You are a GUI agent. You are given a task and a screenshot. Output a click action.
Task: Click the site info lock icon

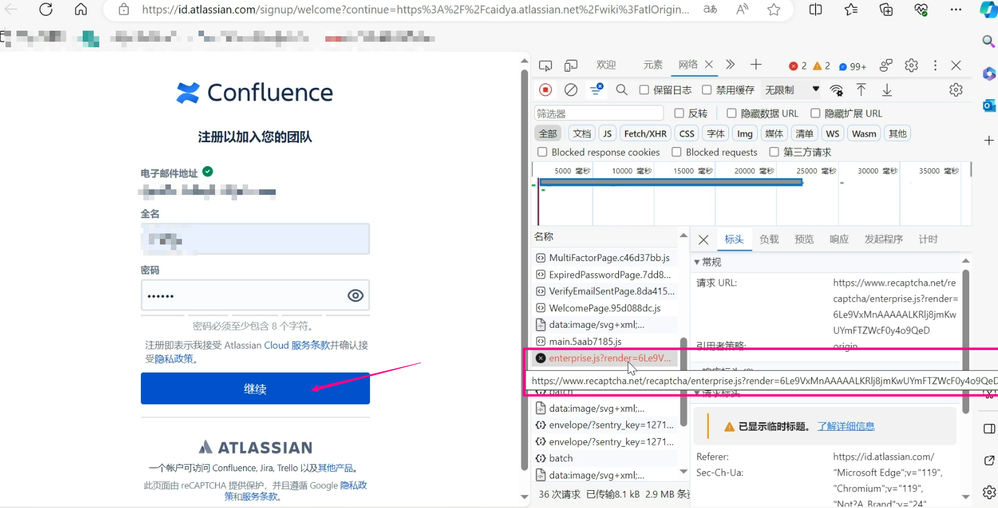pyautogui.click(x=124, y=10)
